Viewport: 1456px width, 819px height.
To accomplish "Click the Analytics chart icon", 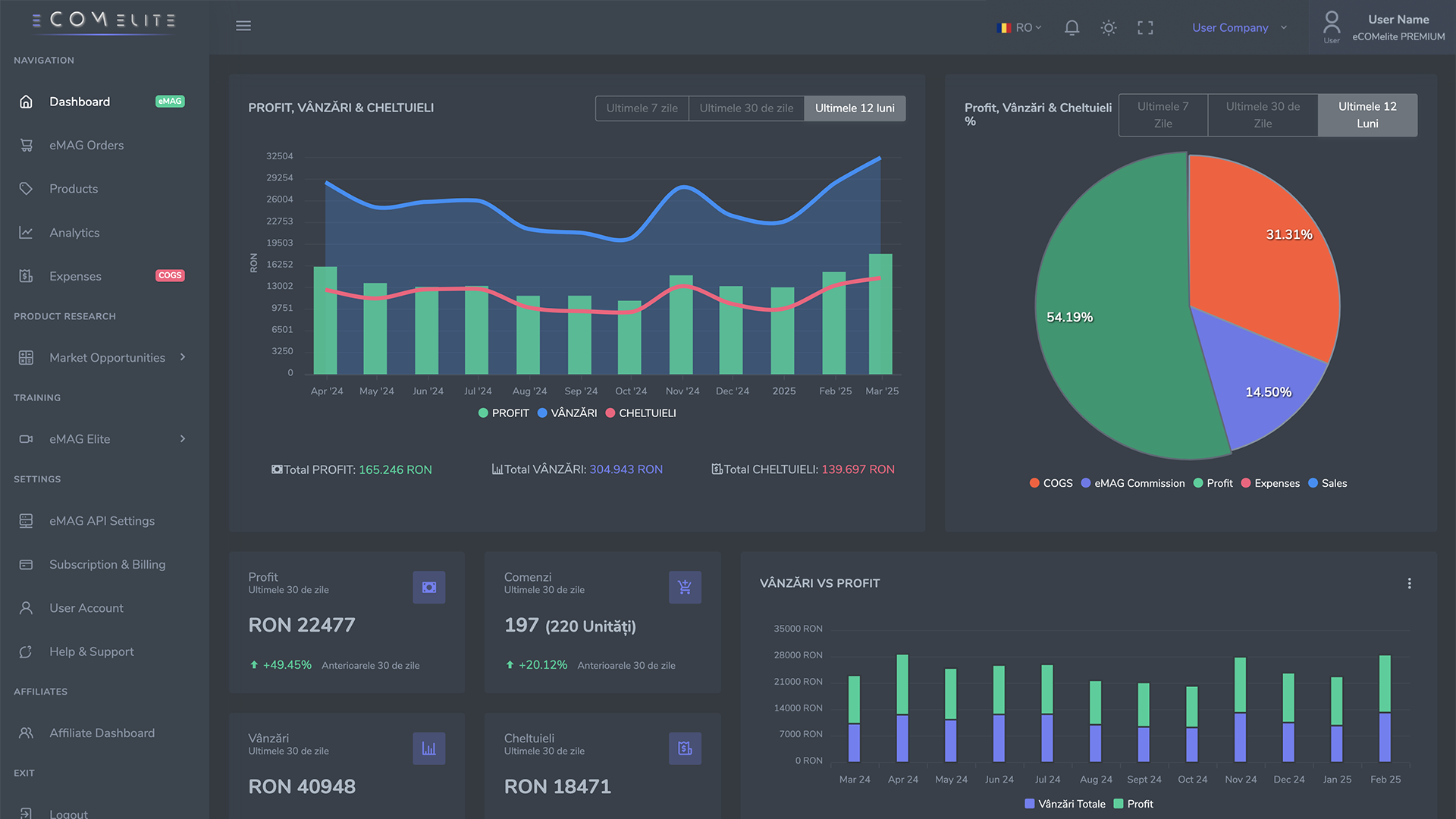I will coord(26,233).
